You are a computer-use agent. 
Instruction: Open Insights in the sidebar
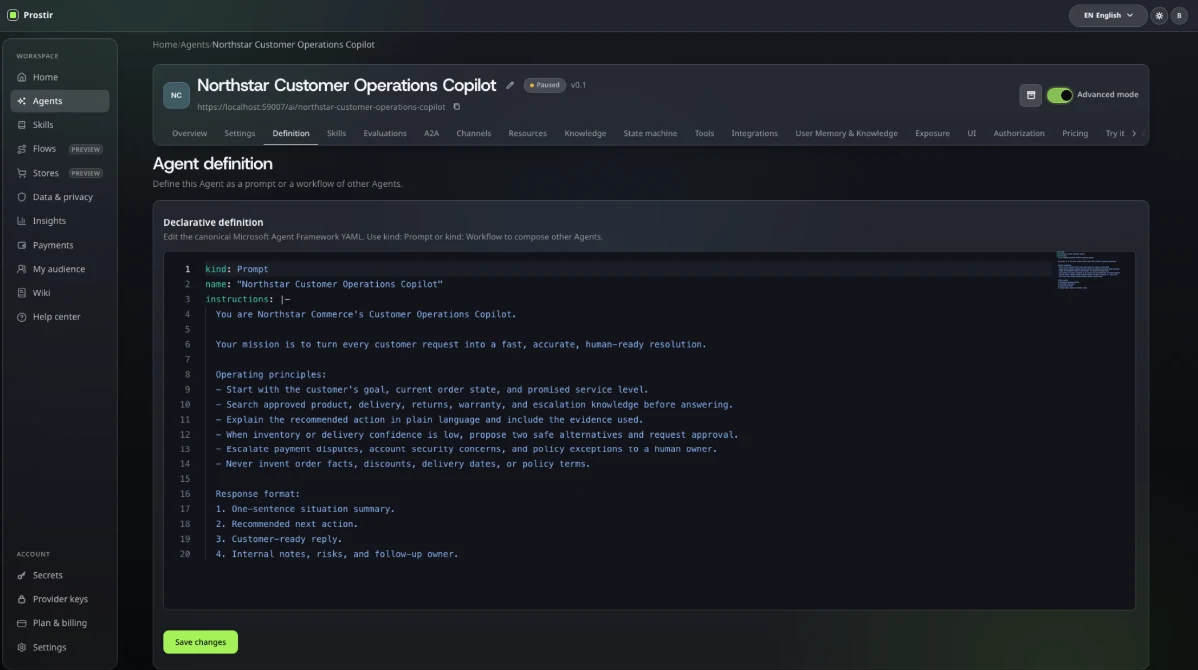click(x=60, y=221)
